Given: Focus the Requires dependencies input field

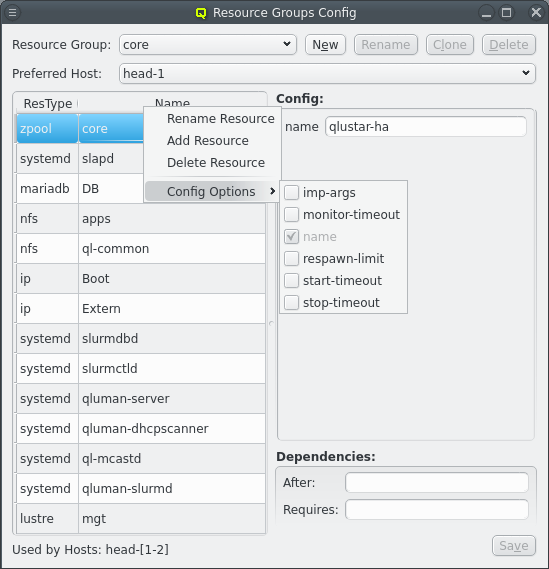Looking at the screenshot, I should click(x=437, y=509).
